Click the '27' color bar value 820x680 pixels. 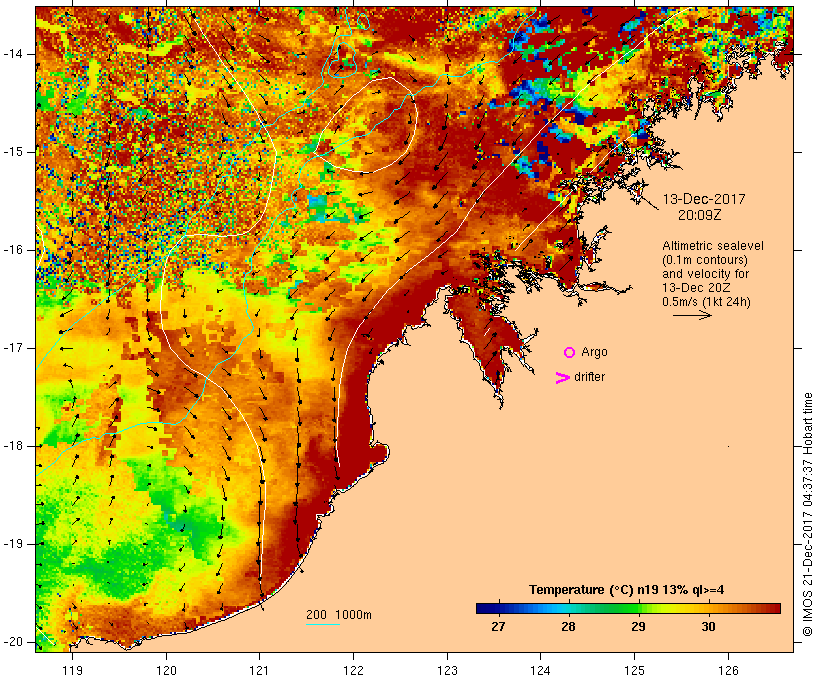point(498,627)
